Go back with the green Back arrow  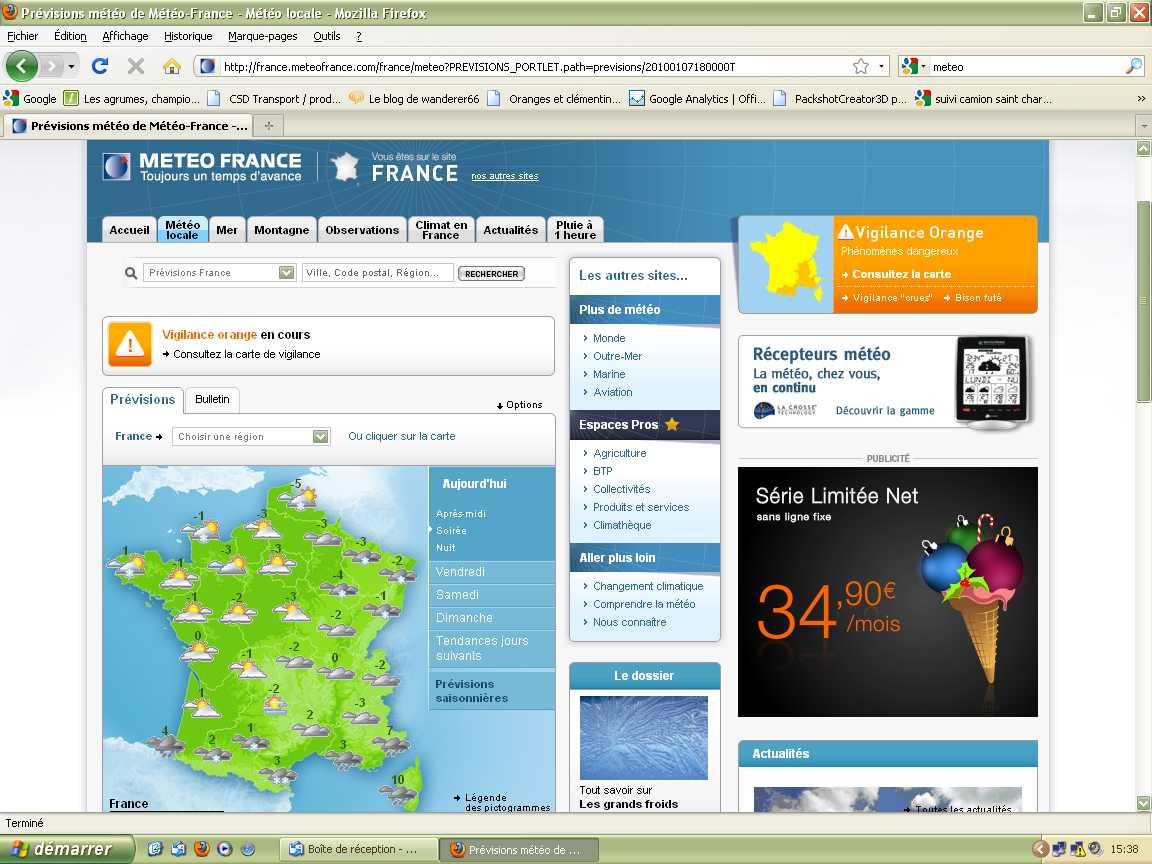point(21,66)
